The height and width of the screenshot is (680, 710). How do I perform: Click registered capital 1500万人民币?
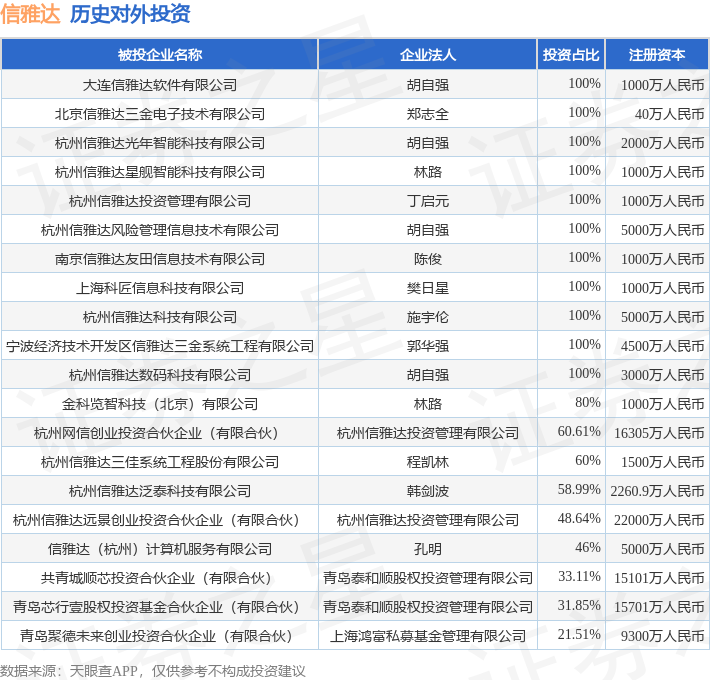coord(662,462)
